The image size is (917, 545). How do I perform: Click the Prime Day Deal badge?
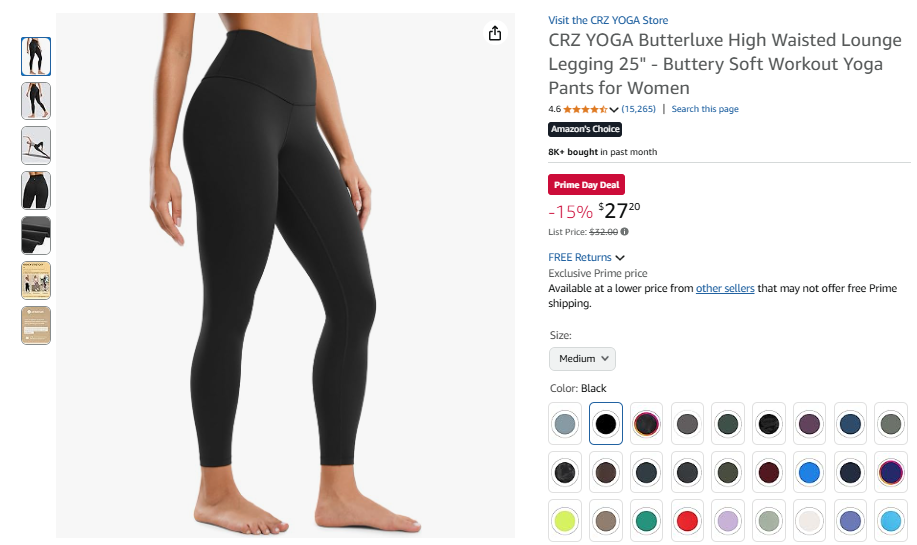tap(586, 185)
